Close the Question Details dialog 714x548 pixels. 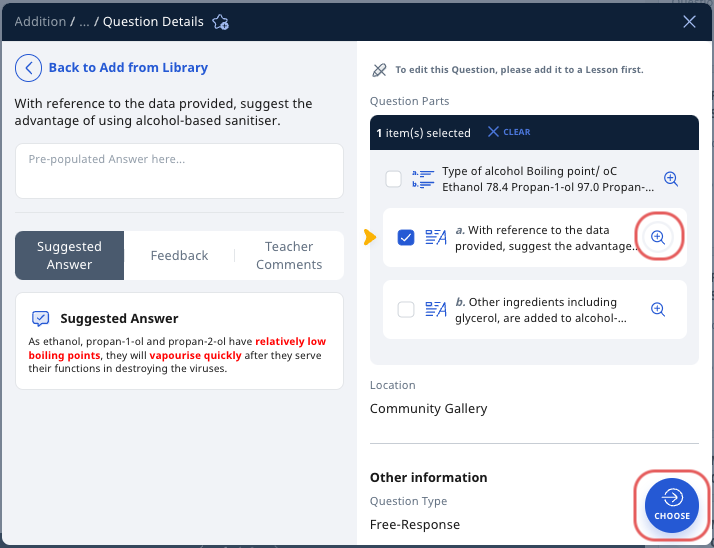pyautogui.click(x=689, y=22)
